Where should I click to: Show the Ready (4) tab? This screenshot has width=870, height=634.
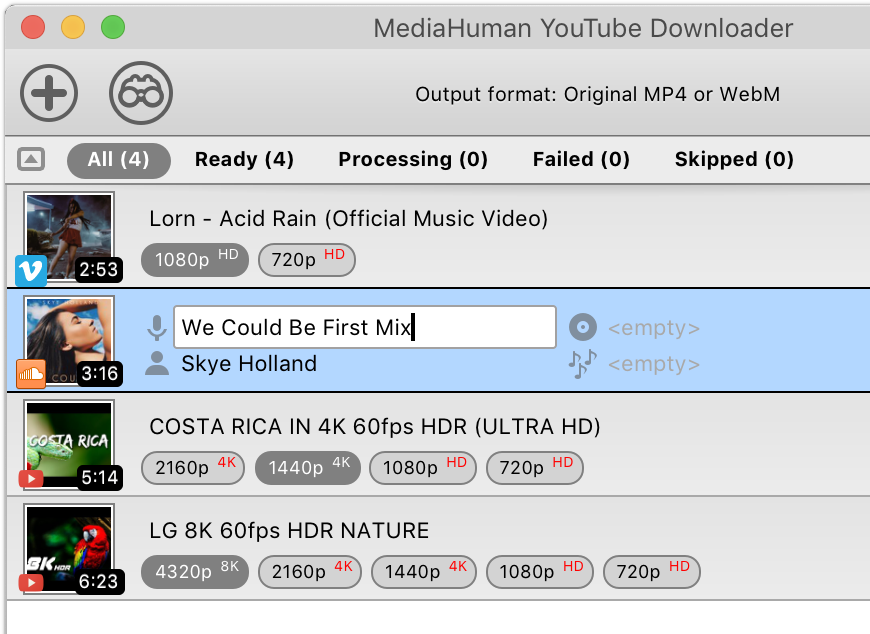pos(244,159)
